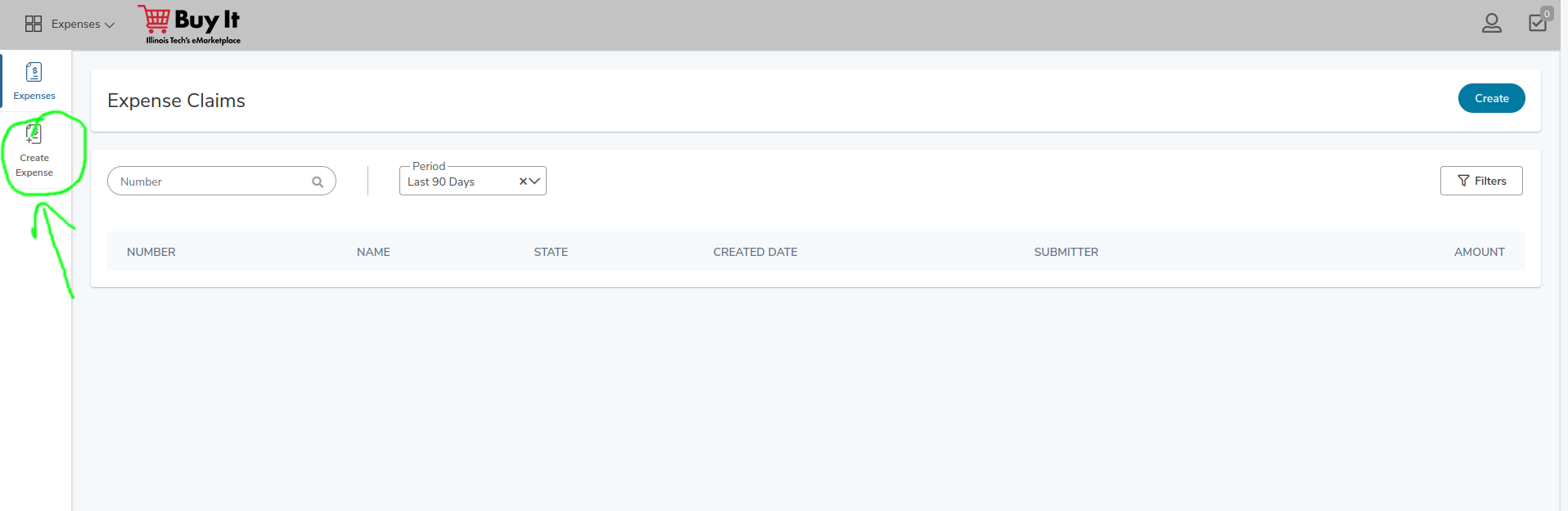This screenshot has height=511, width=1568.
Task: Click the blue Create button
Action: (x=1491, y=98)
